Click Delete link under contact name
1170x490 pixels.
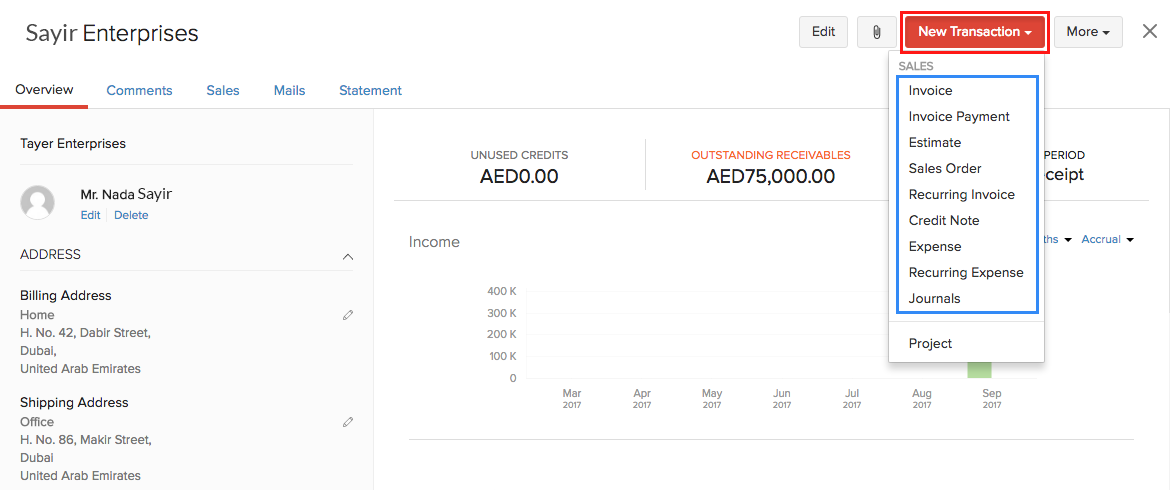[131, 215]
